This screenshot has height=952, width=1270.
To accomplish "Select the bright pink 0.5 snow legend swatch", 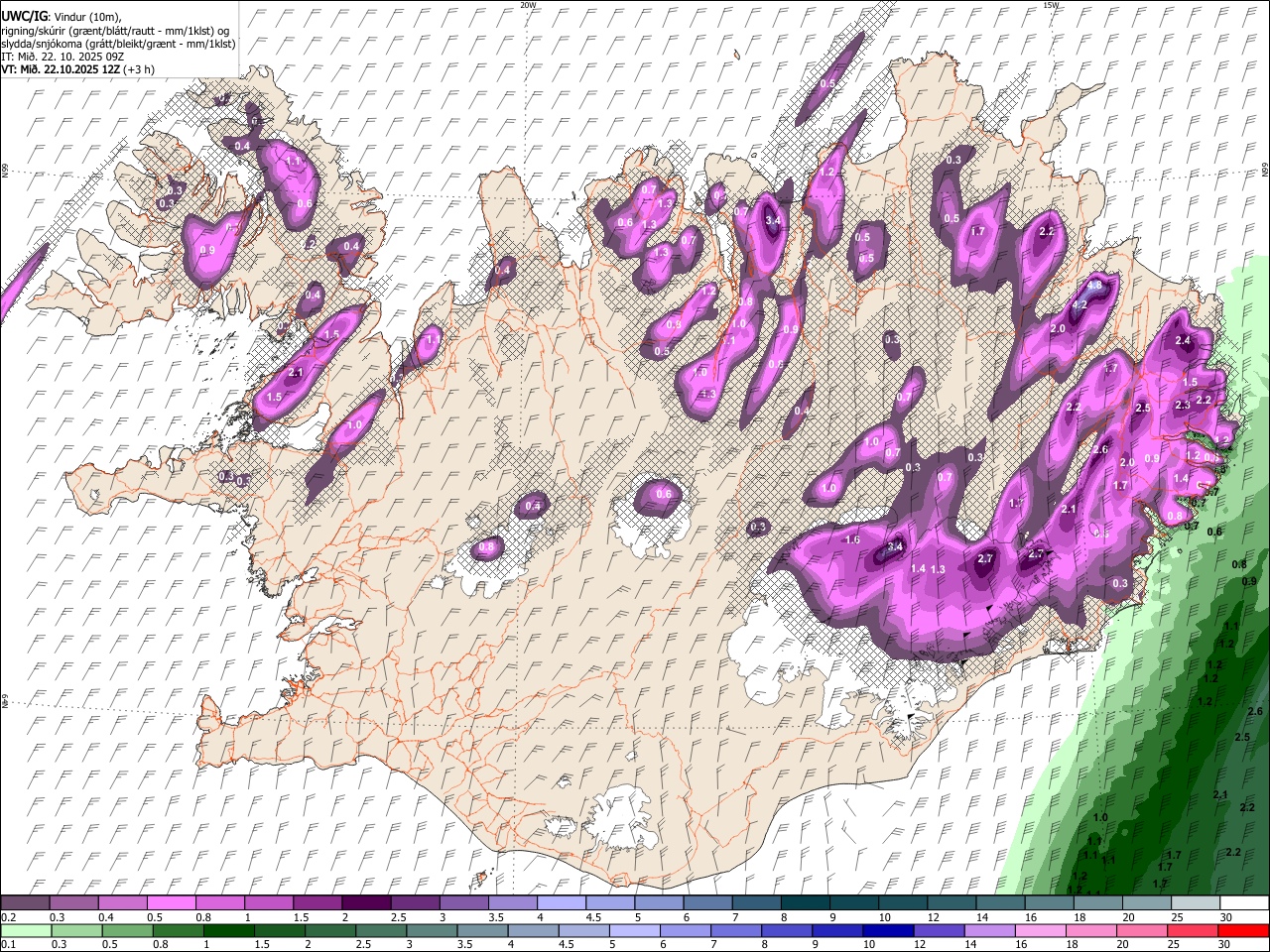I will tap(171, 902).
